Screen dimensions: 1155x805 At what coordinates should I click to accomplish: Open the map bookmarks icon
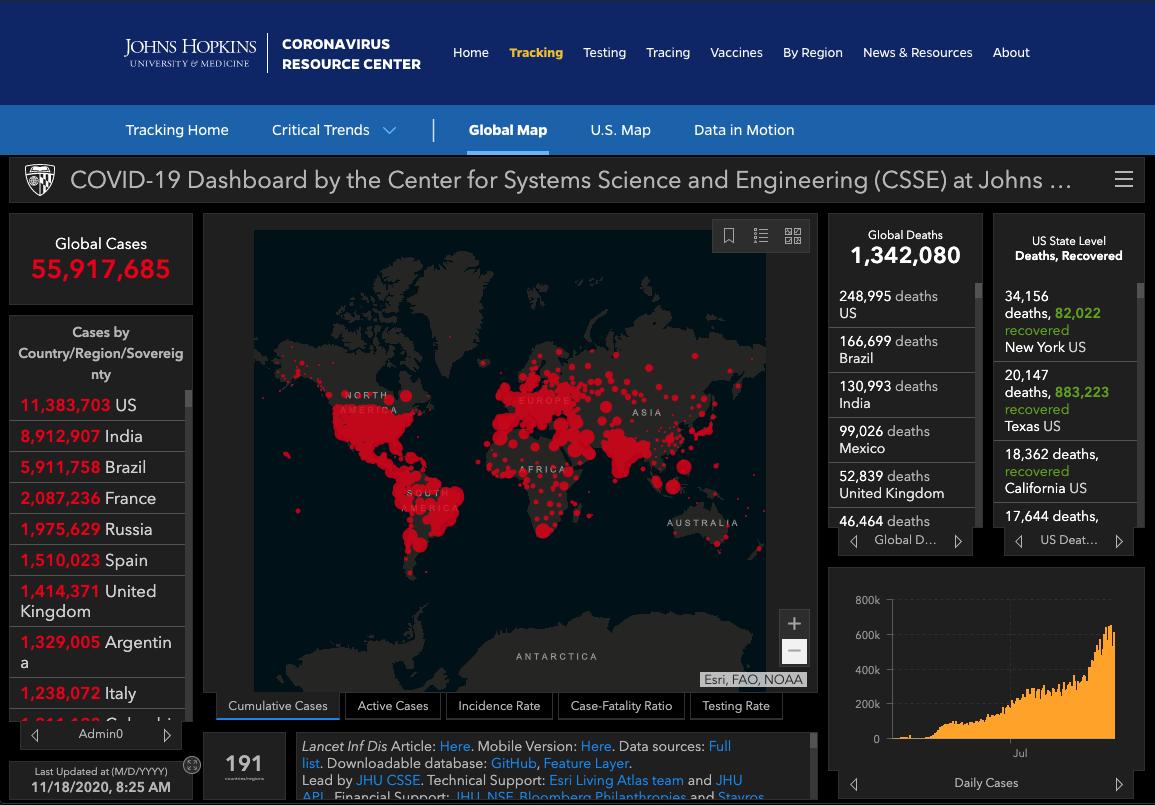click(729, 236)
